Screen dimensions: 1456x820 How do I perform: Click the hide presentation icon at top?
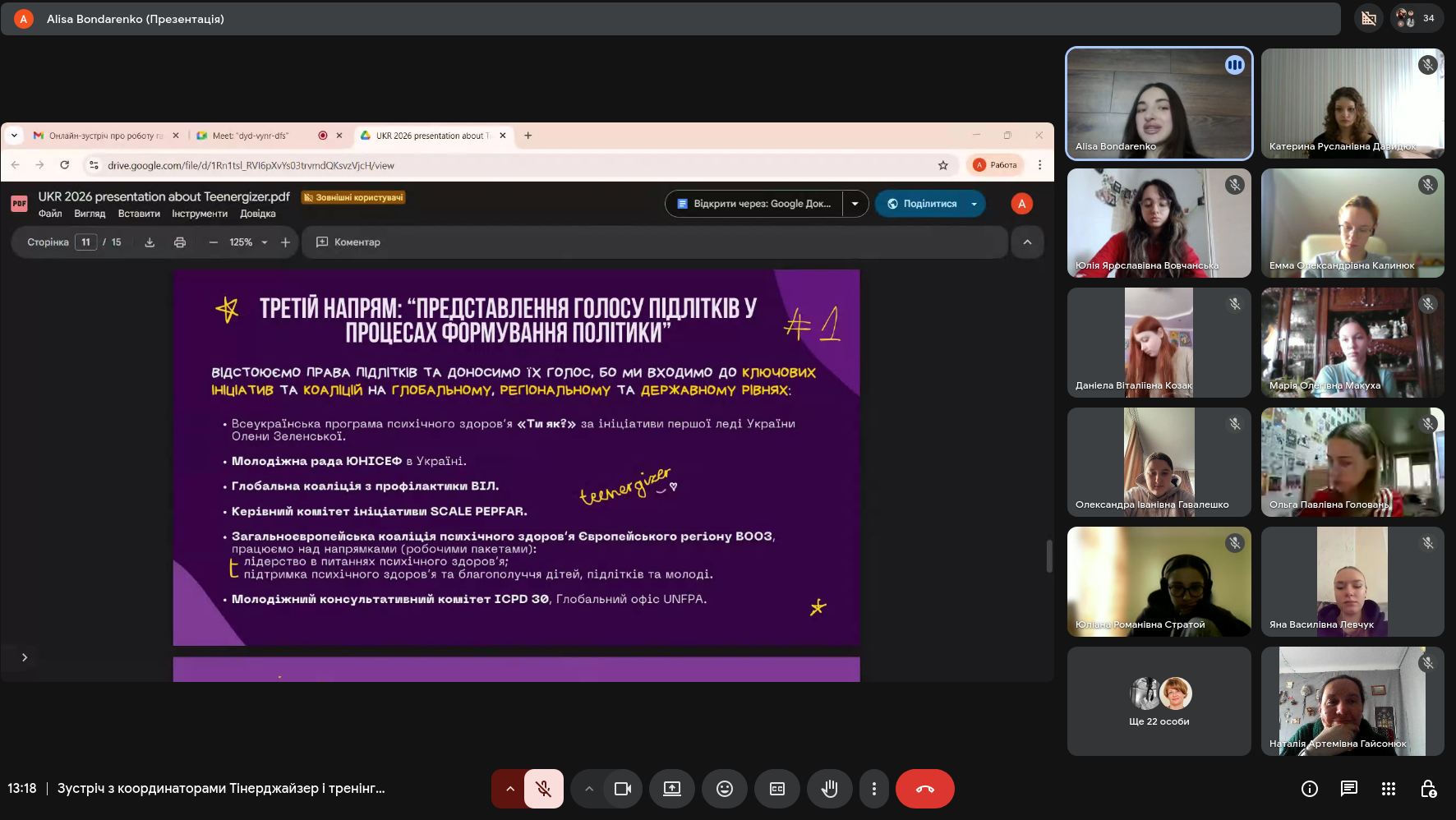(x=1369, y=18)
